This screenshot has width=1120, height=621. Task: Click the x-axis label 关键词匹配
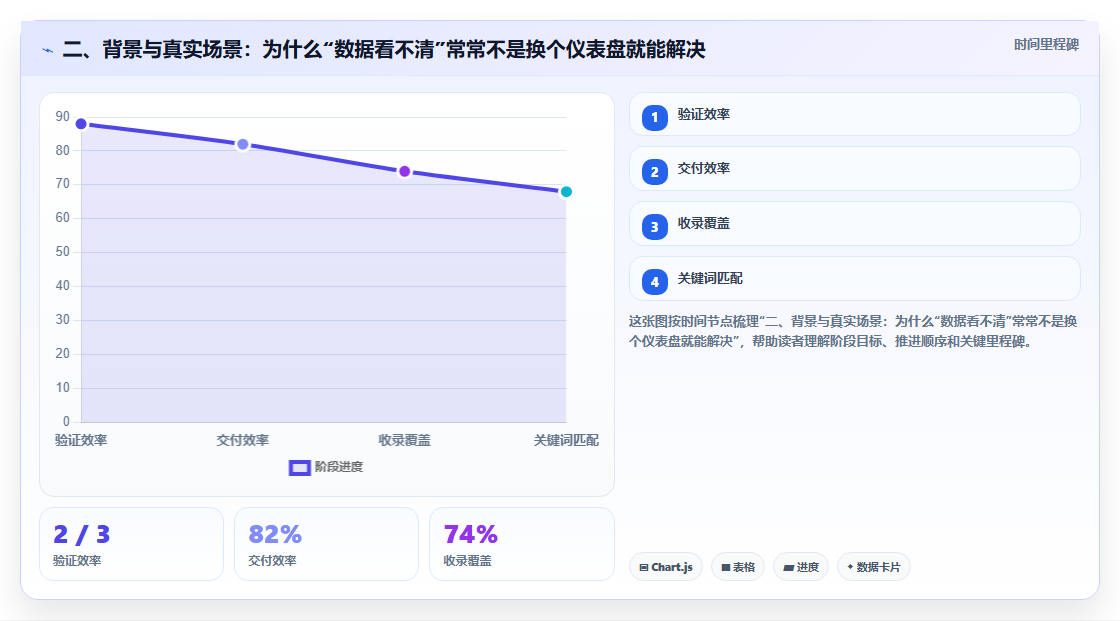[566, 440]
